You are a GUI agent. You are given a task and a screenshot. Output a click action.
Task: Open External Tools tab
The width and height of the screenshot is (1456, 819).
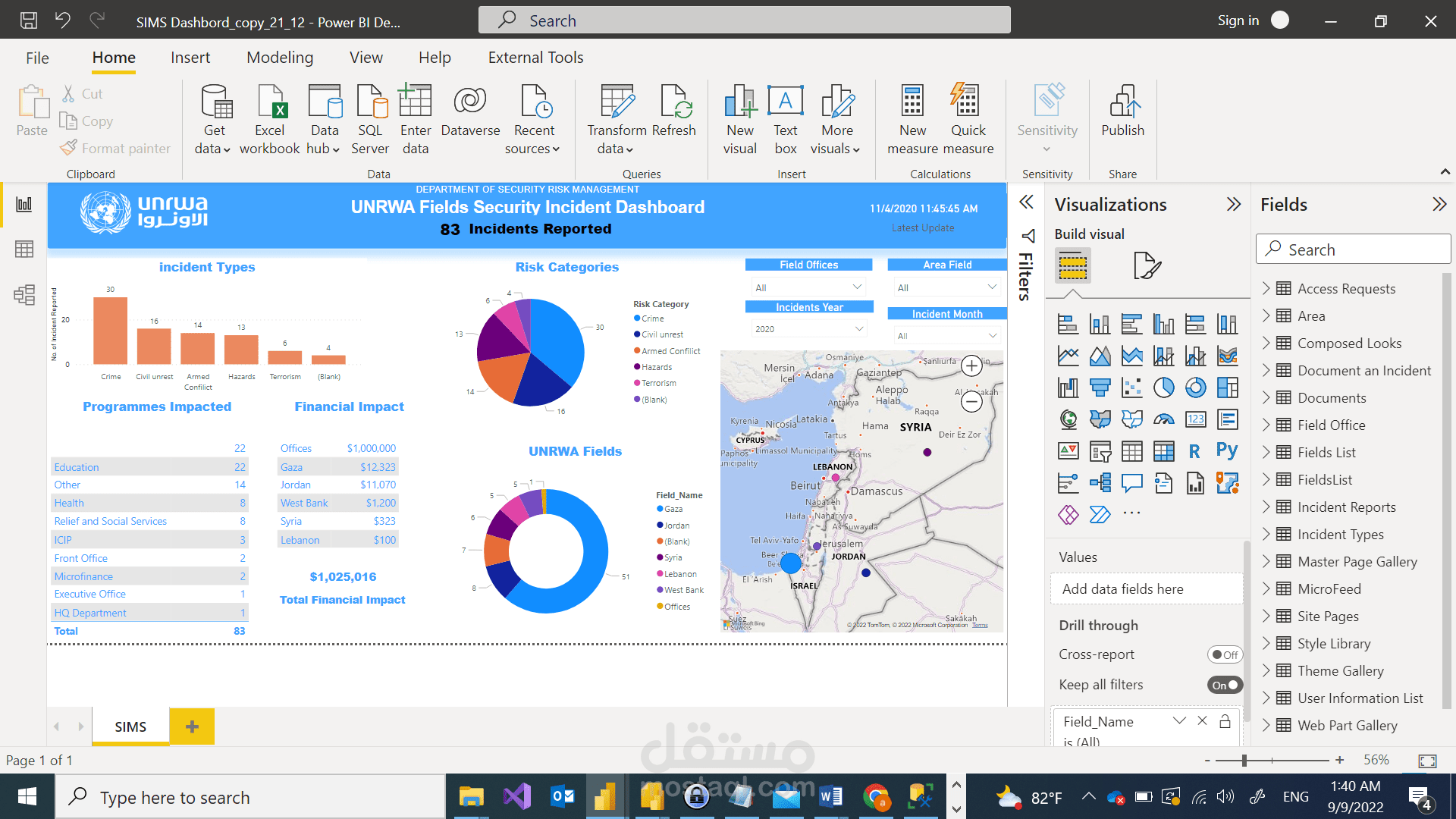pyautogui.click(x=535, y=58)
